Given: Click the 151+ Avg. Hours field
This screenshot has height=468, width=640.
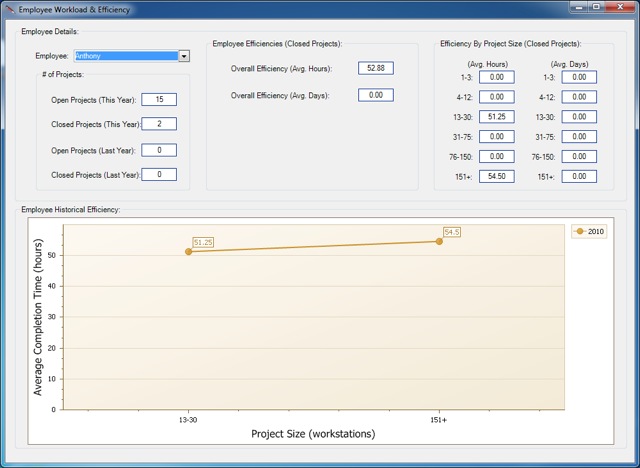Looking at the screenshot, I should 496,176.
